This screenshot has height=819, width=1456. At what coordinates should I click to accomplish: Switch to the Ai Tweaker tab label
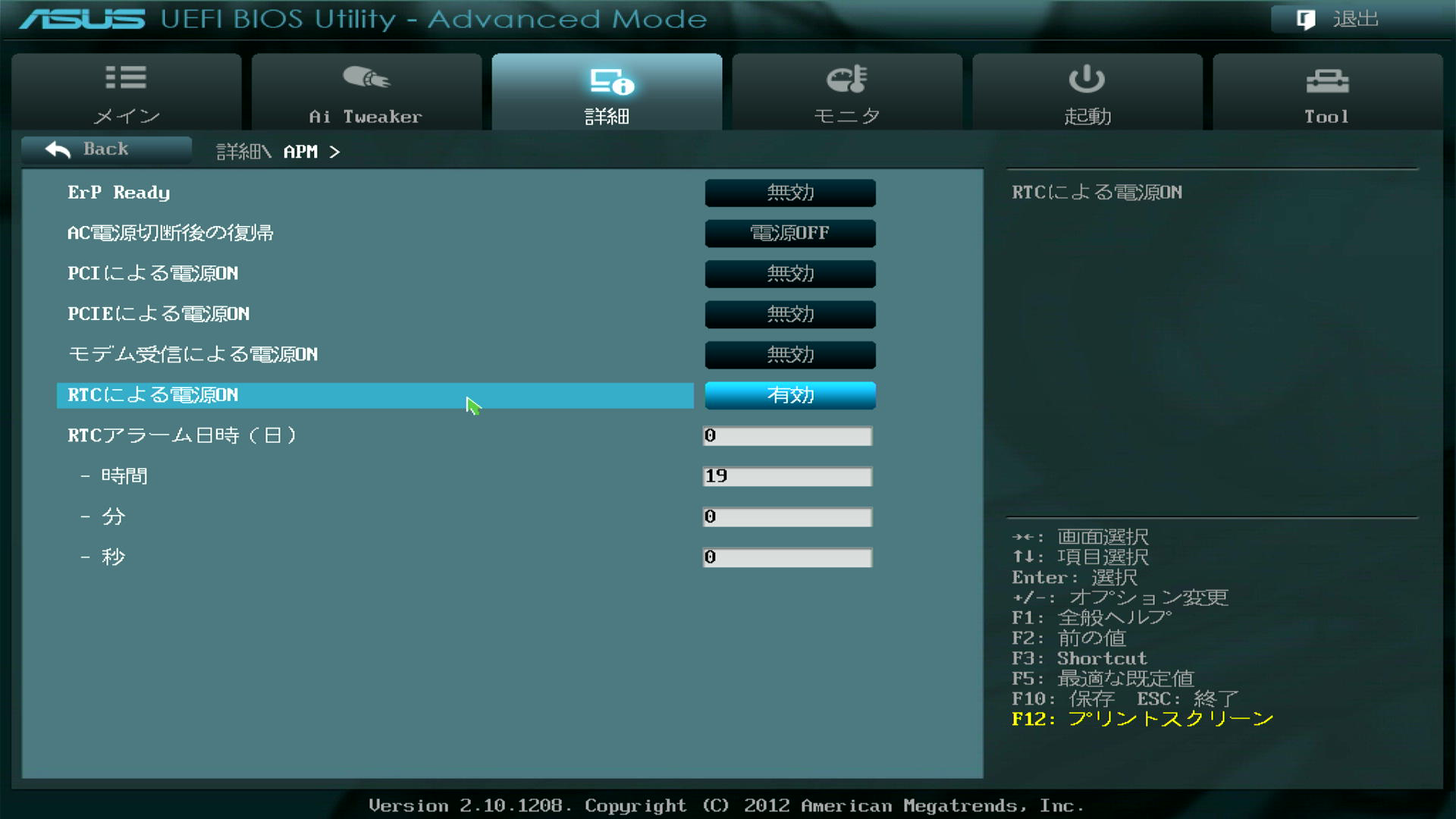(365, 117)
